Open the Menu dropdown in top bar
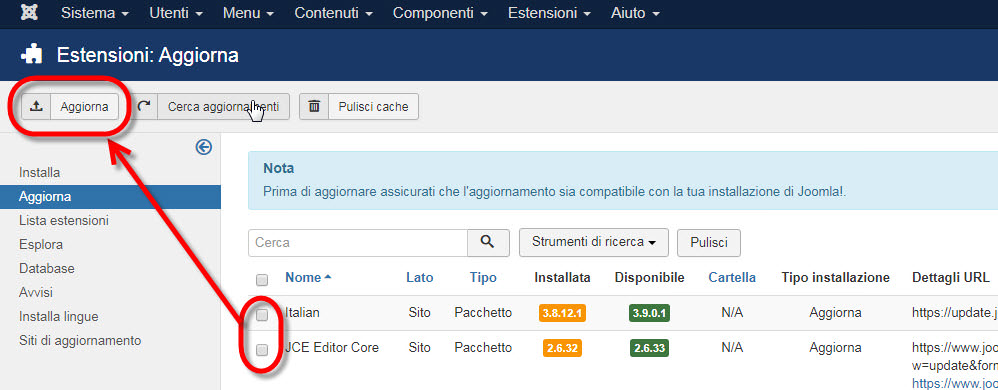Image resolution: width=998 pixels, height=390 pixels. [x=248, y=13]
